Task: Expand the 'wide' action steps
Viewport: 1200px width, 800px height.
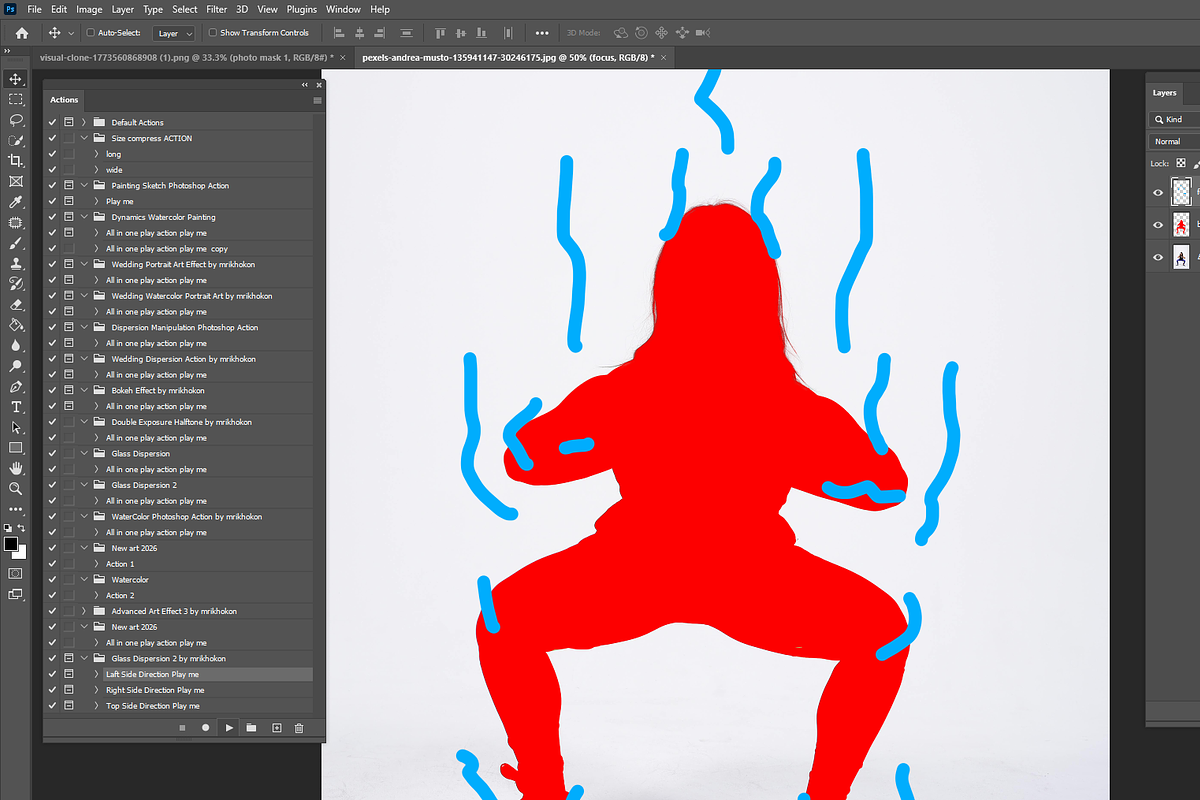Action: click(96, 170)
